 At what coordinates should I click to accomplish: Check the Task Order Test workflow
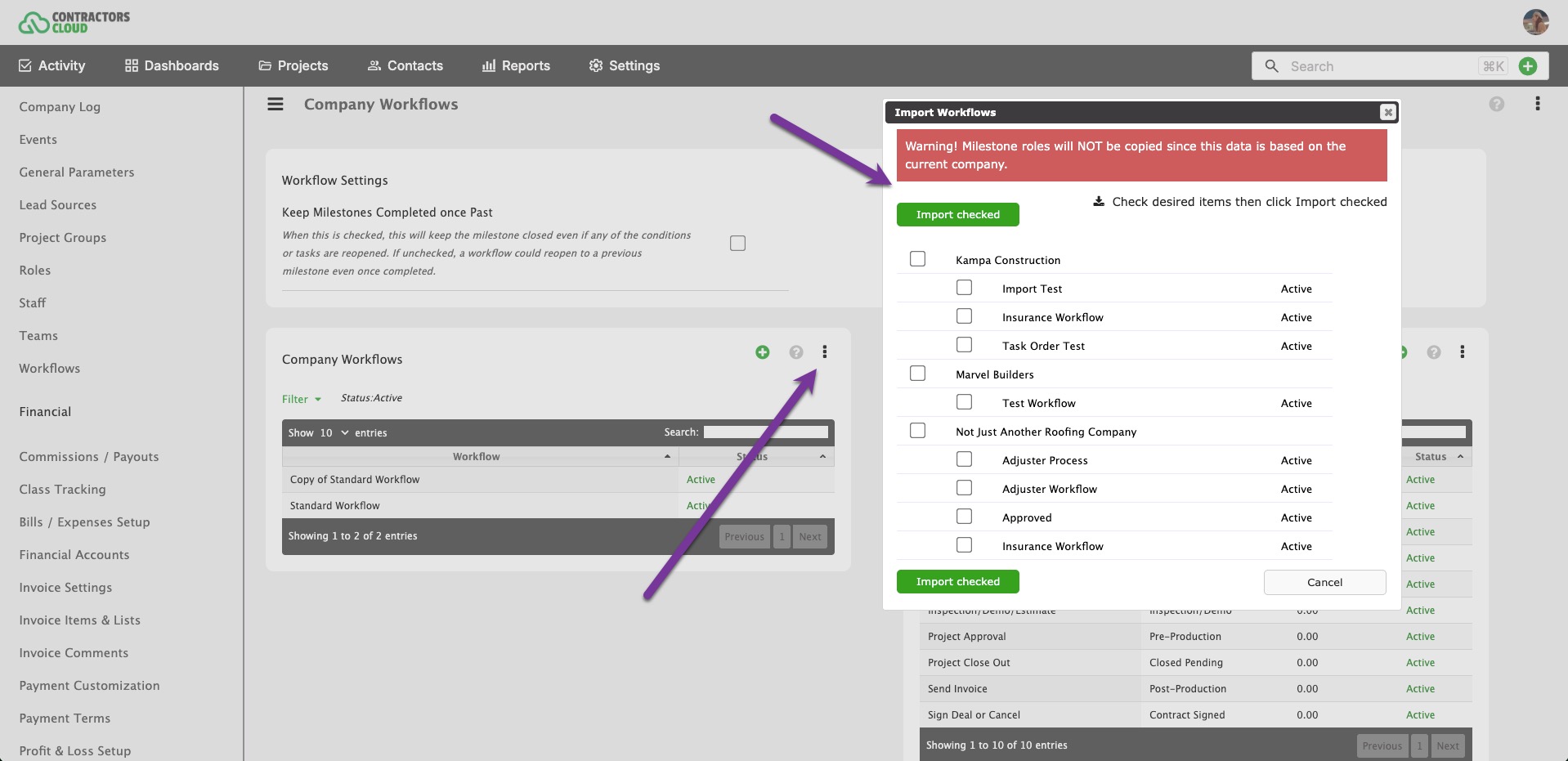pyautogui.click(x=964, y=345)
